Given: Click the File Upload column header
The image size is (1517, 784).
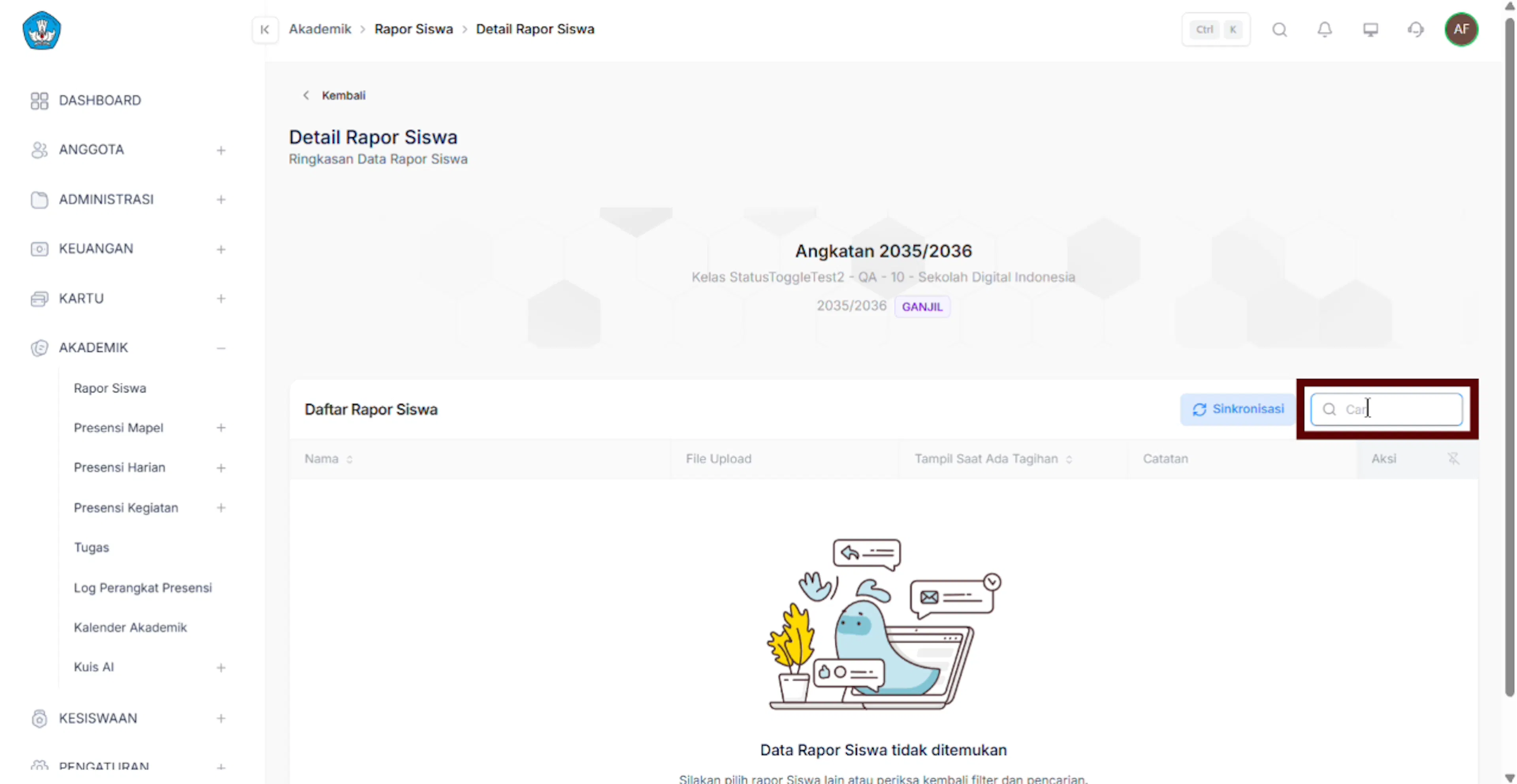Looking at the screenshot, I should (x=719, y=459).
